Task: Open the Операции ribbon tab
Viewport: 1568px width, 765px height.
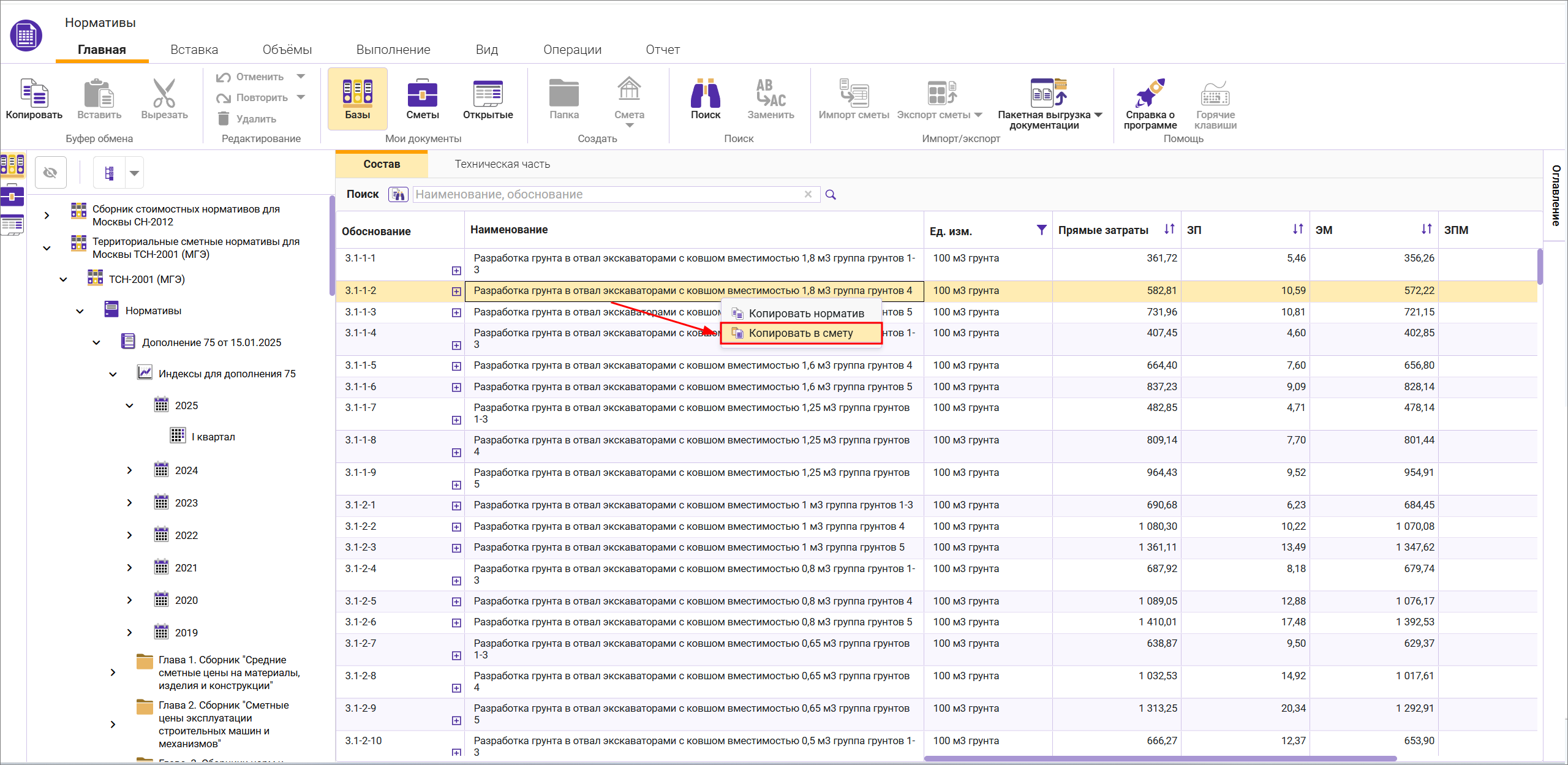Action: pyautogui.click(x=571, y=50)
